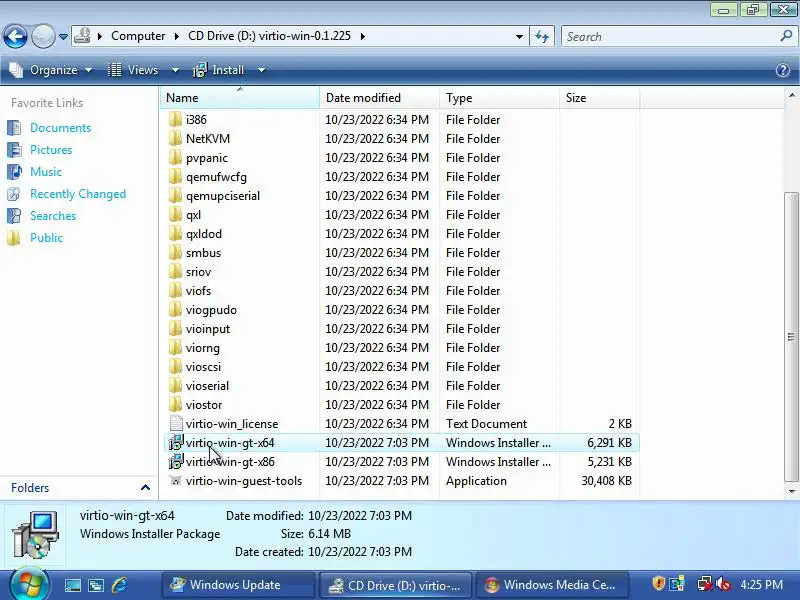
Task: Launch Internet Explorer from quick launch
Action: (x=119, y=585)
